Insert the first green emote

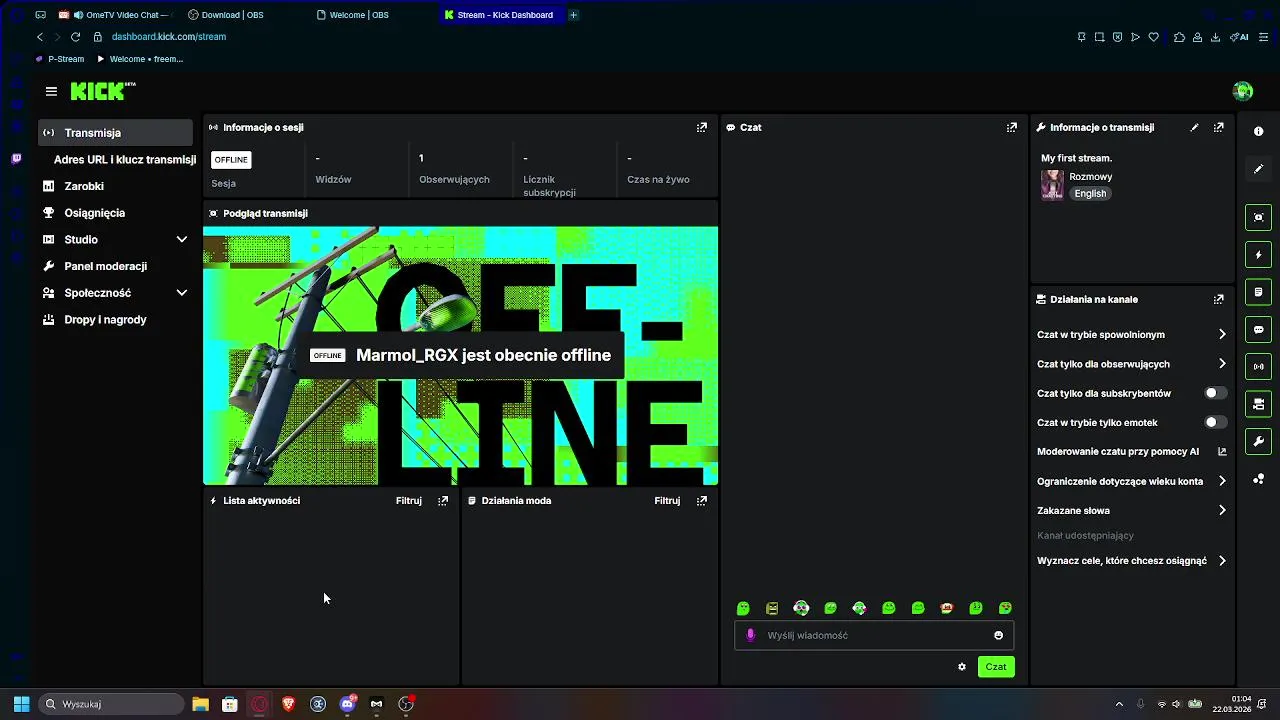(x=743, y=608)
